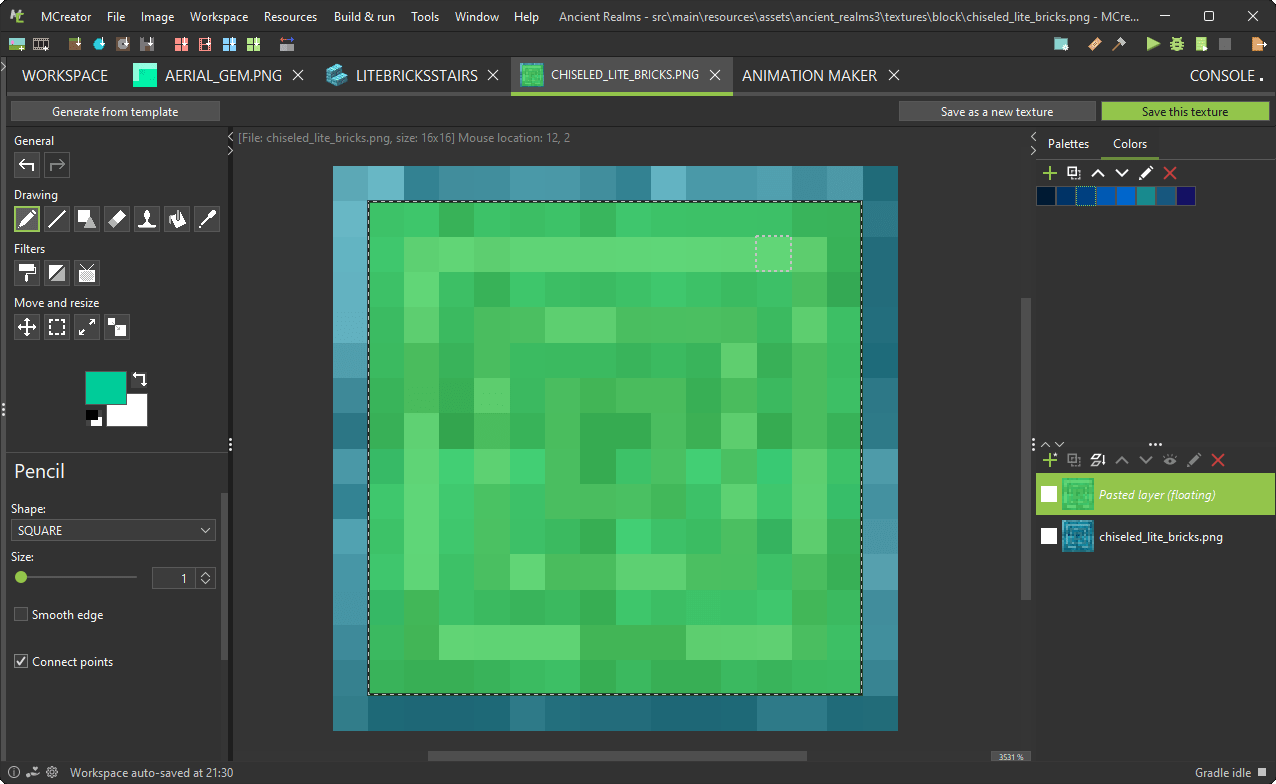Select the Line drawing tool
Viewport: 1276px width, 784px height.
(57, 219)
